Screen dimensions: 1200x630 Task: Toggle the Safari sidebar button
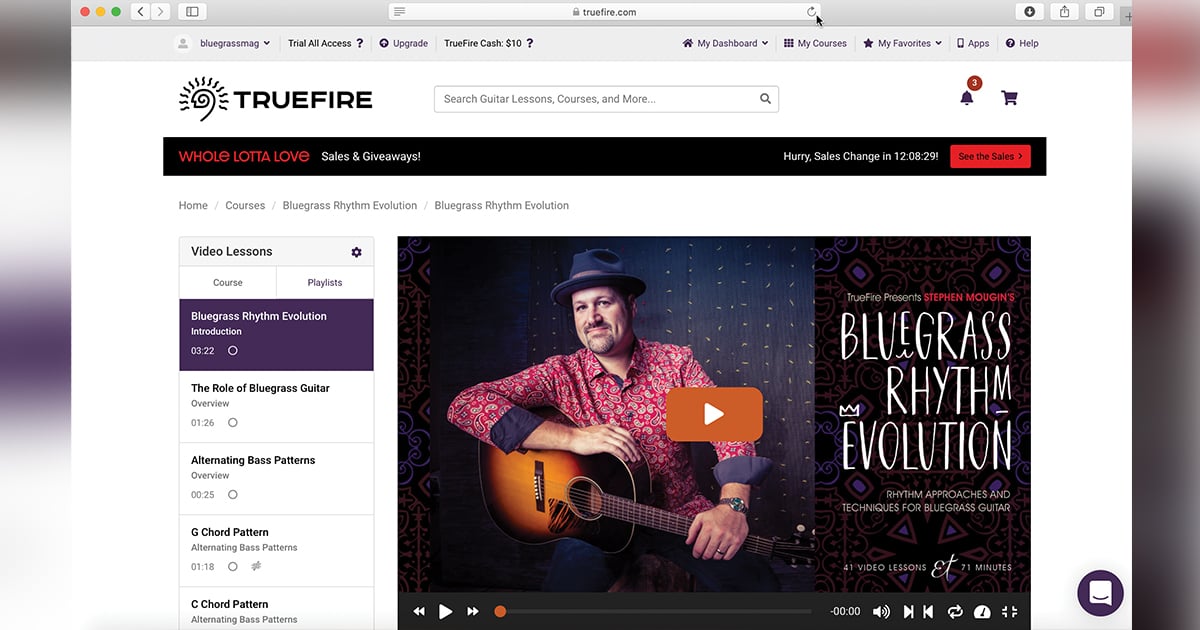pyautogui.click(x=192, y=12)
